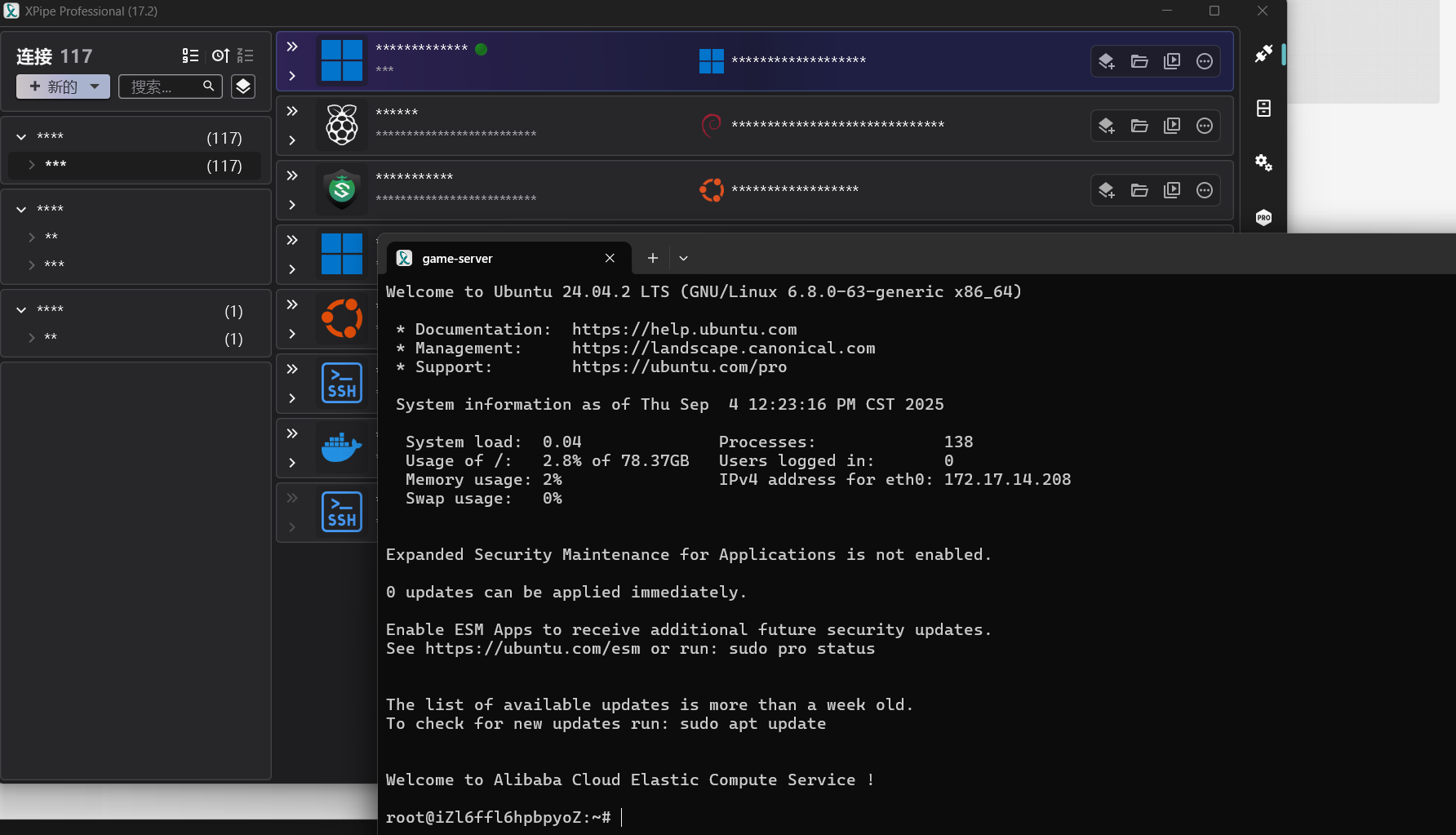Click double-chevron on Raspberry Pi row
Viewport: 1456px width, 835px height.
point(292,111)
